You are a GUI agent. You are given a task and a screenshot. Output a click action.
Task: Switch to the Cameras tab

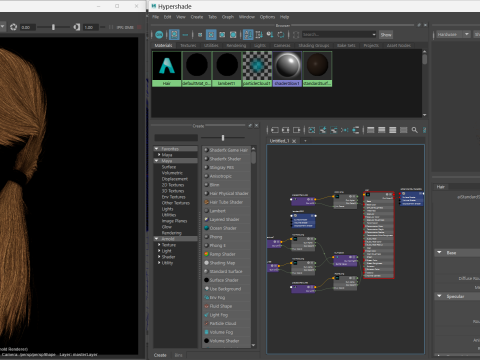click(x=282, y=45)
